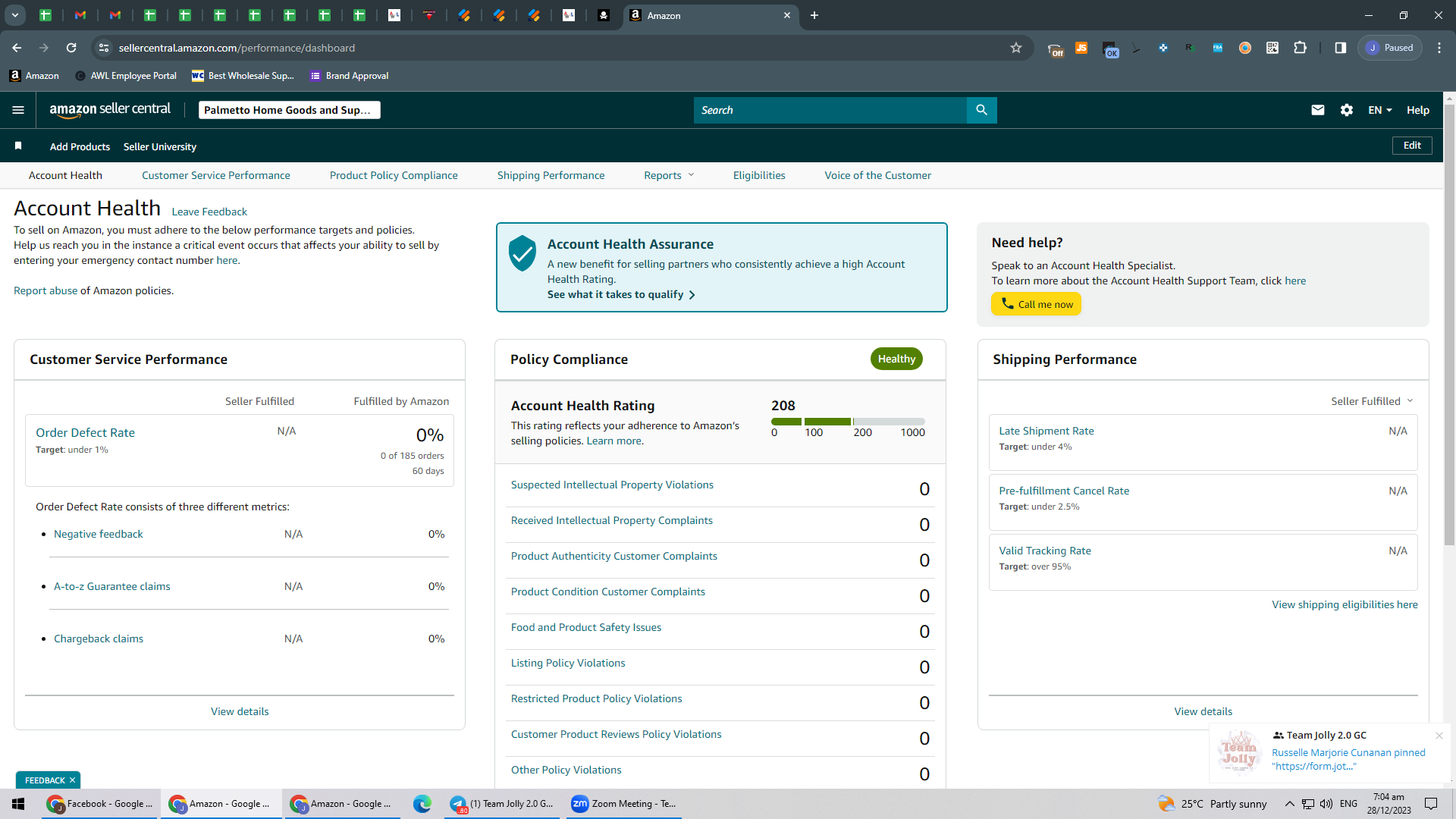Open the Voice of the Customer tab

[x=878, y=175]
